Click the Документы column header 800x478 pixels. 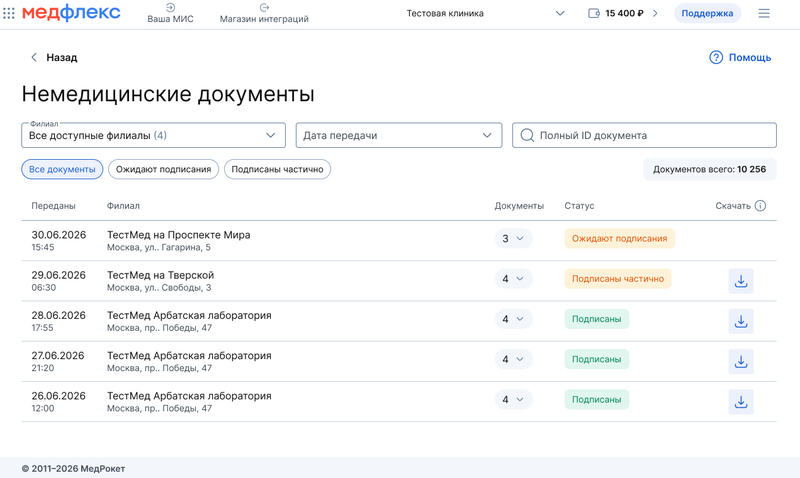(x=519, y=206)
